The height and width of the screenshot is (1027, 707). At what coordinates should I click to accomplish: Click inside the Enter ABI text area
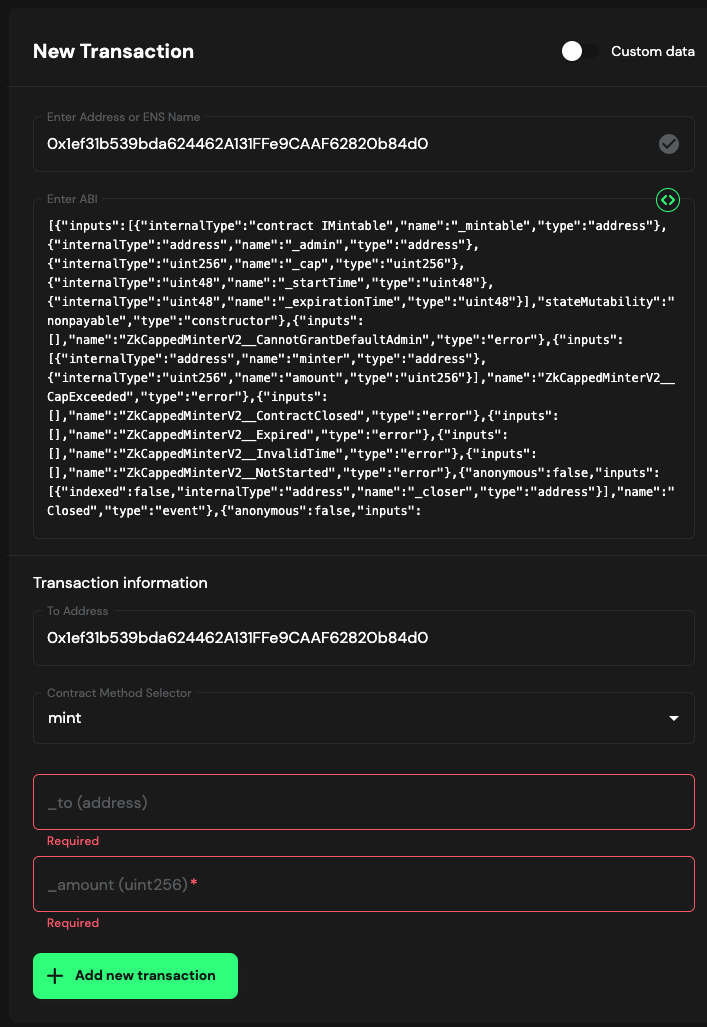pyautogui.click(x=360, y=370)
